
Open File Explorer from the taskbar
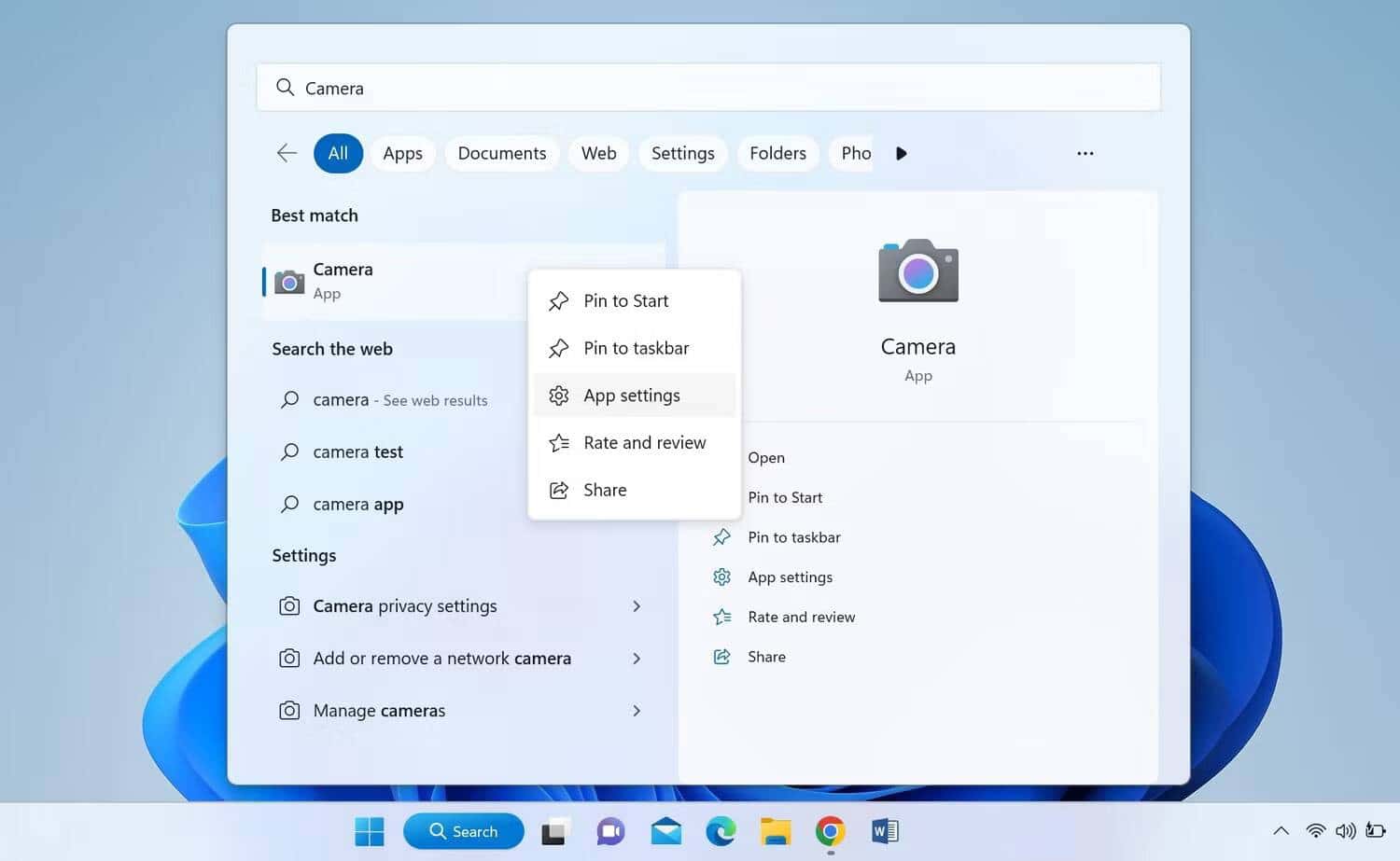(775, 830)
